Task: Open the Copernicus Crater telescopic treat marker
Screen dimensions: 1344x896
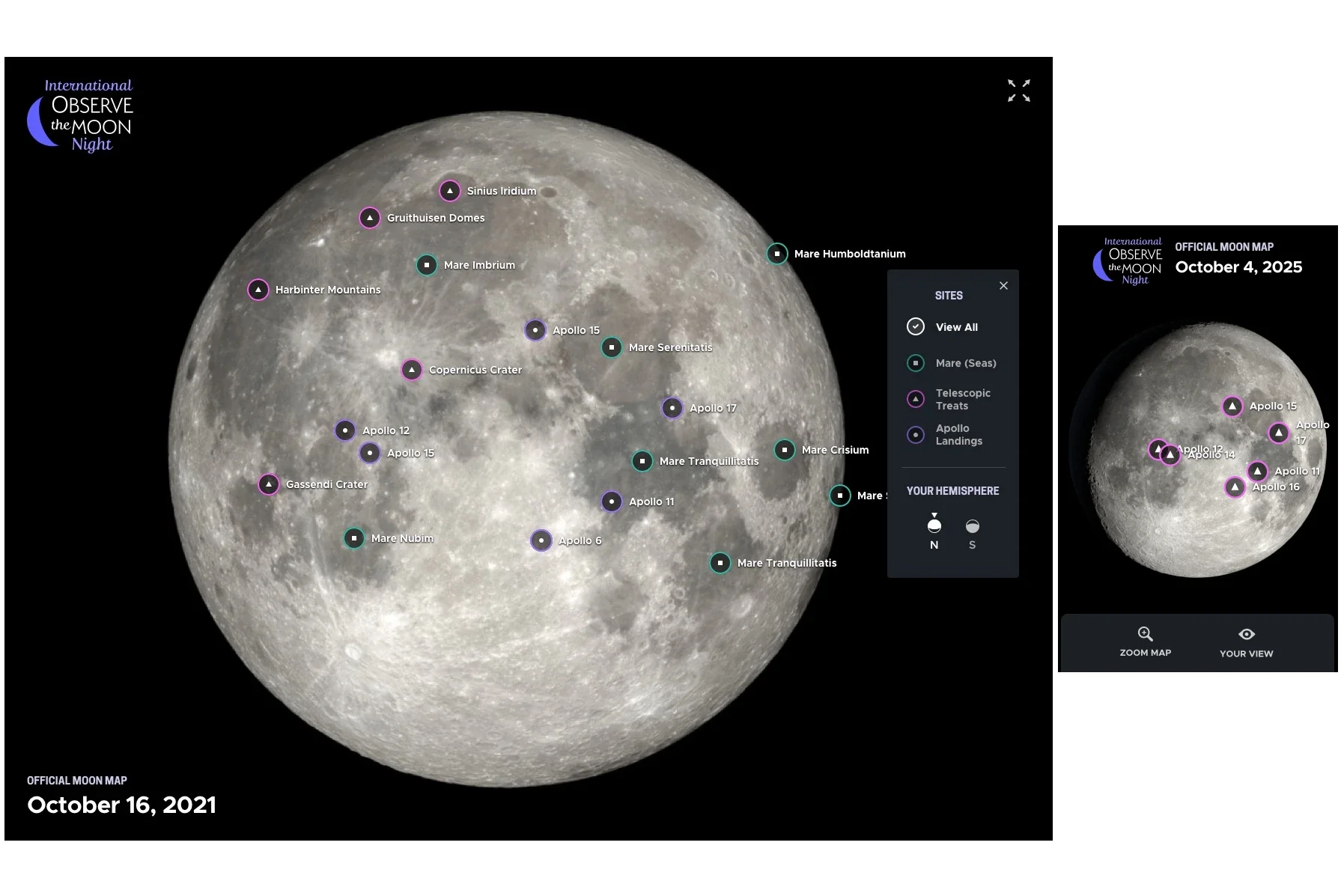Action: [412, 369]
